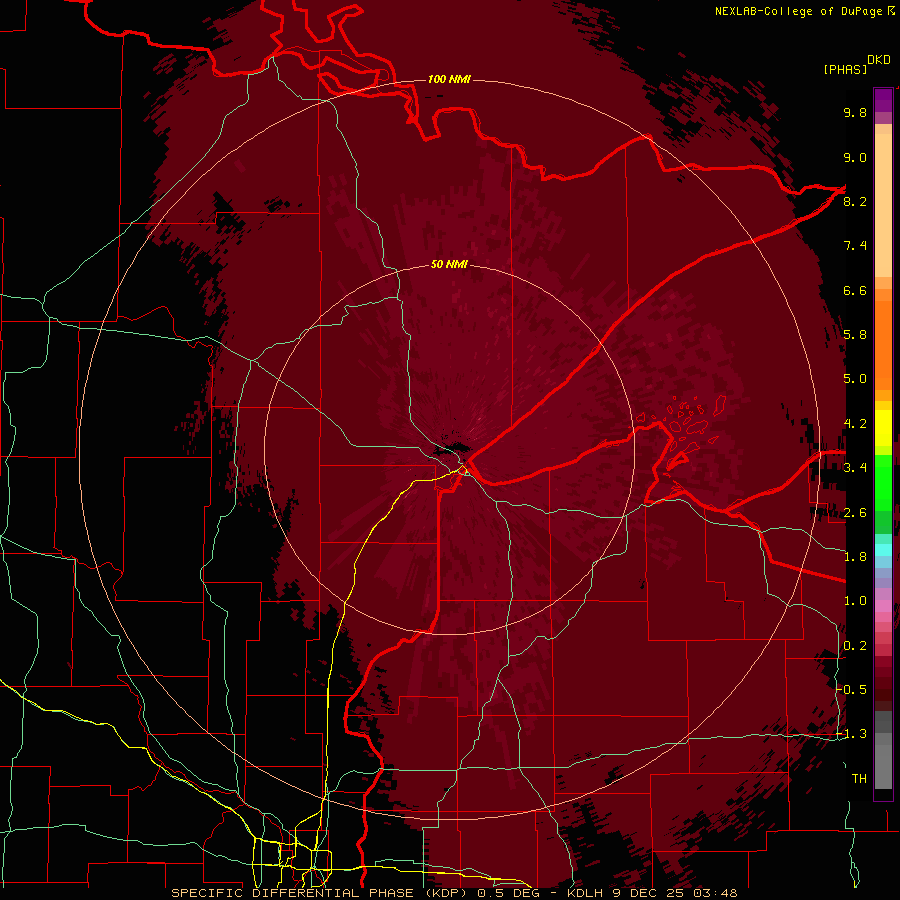900x900 pixels.
Task: Click the bright green segment of color bar
Action: (883, 482)
